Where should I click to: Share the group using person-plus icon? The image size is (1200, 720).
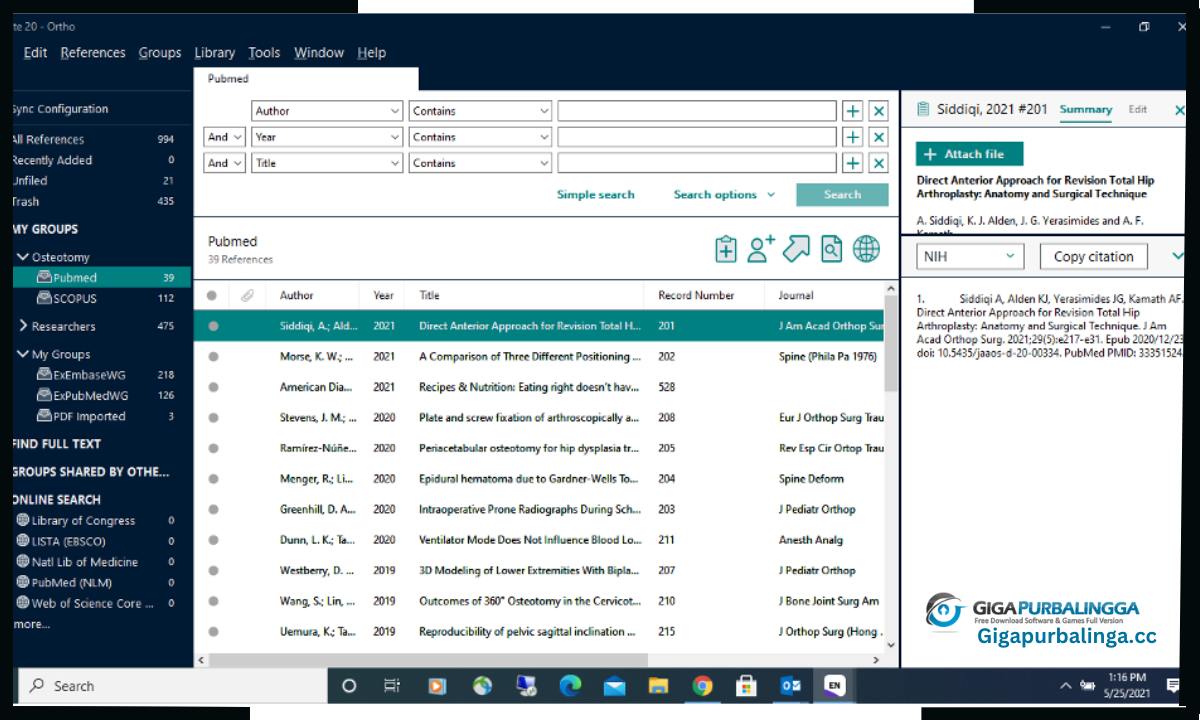[x=762, y=249]
